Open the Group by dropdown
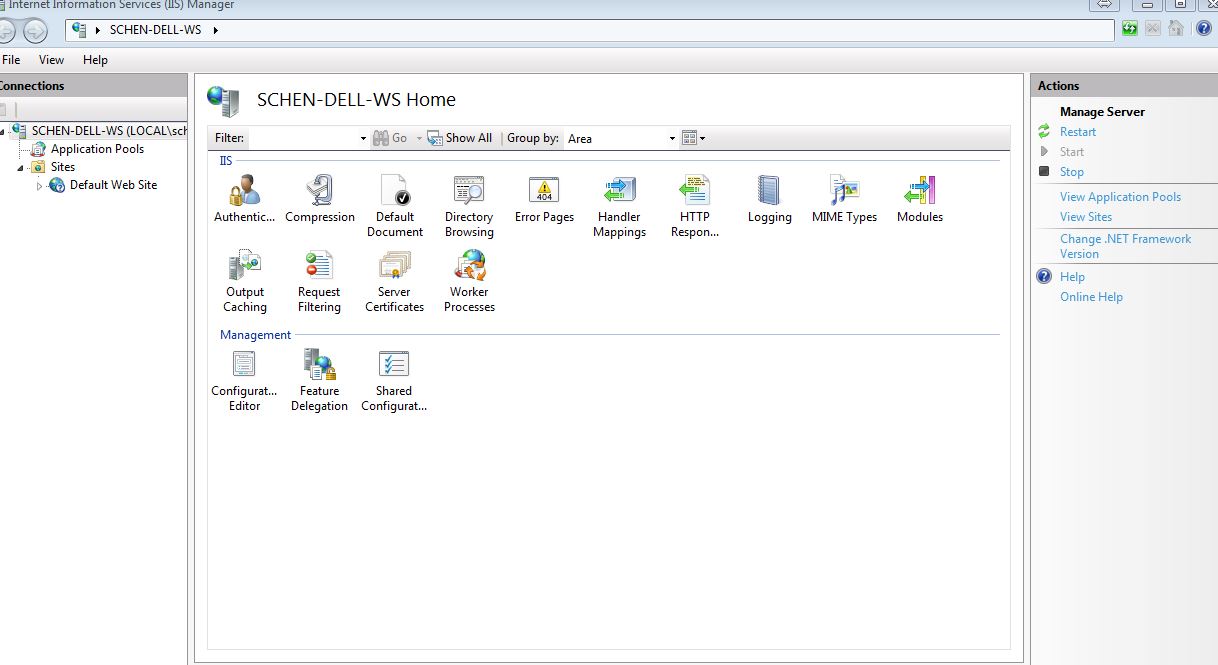Image resolution: width=1218 pixels, height=665 pixels. 668,138
